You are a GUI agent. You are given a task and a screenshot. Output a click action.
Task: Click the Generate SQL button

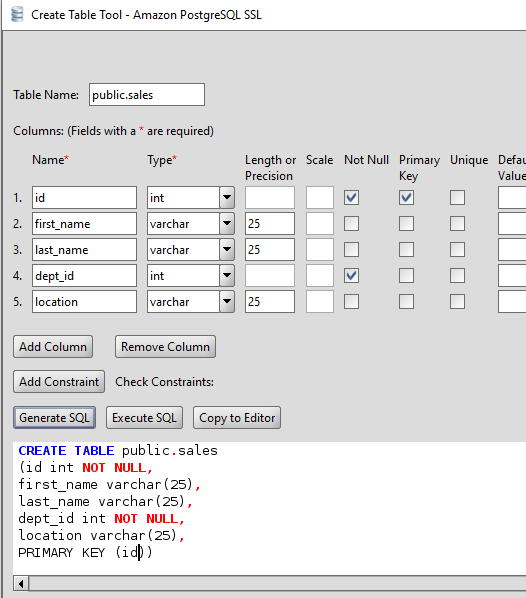click(55, 418)
